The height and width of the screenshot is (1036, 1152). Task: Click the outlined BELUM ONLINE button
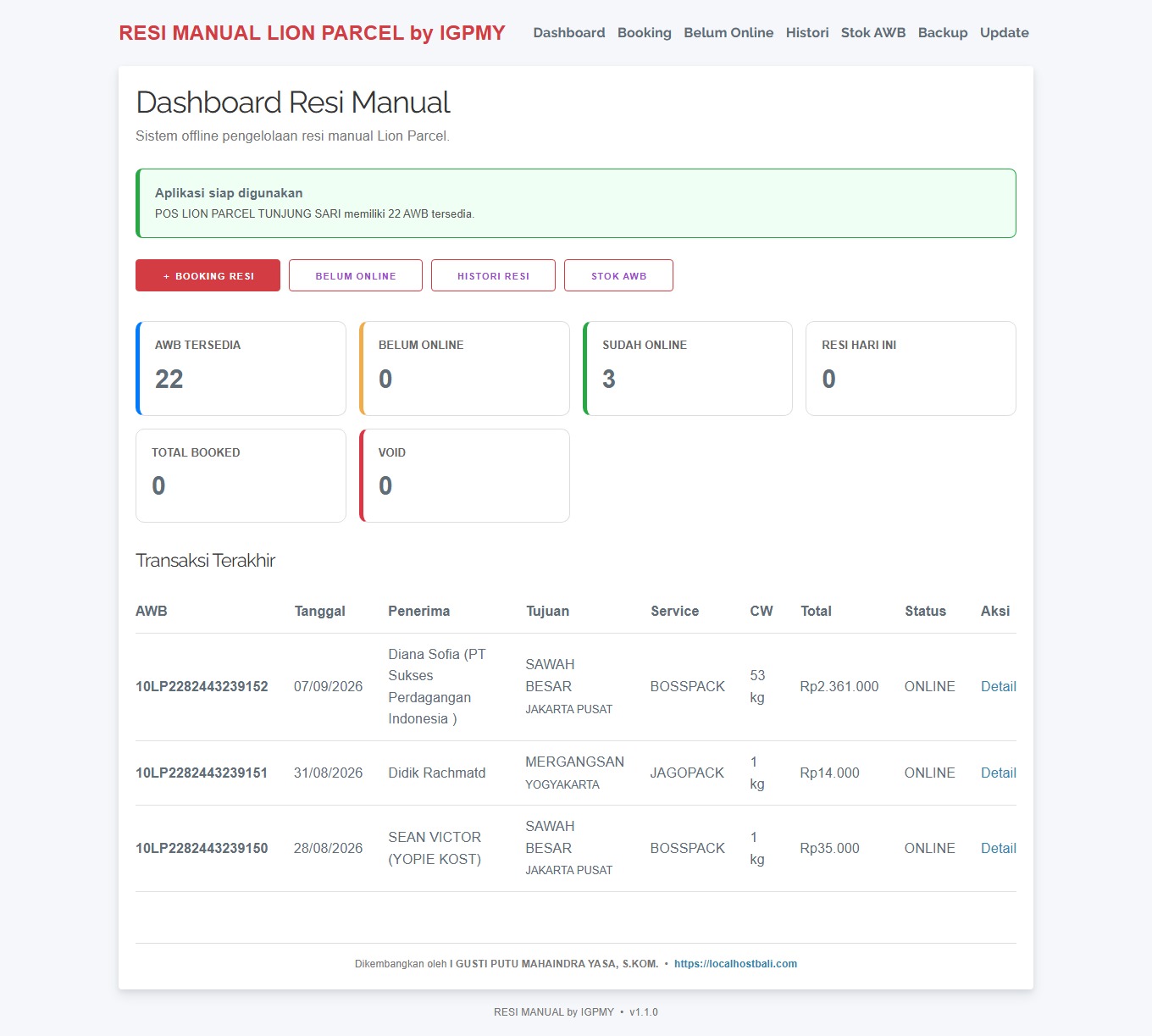click(x=356, y=275)
